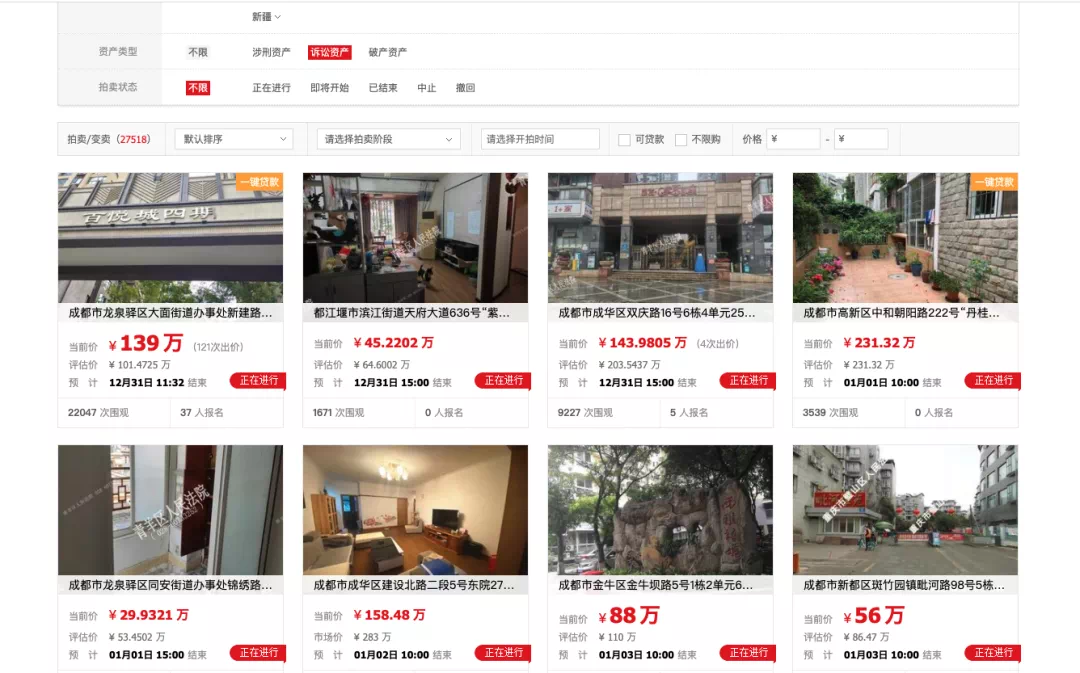
Task: Choose 破产资产 asset type
Action: 387,52
